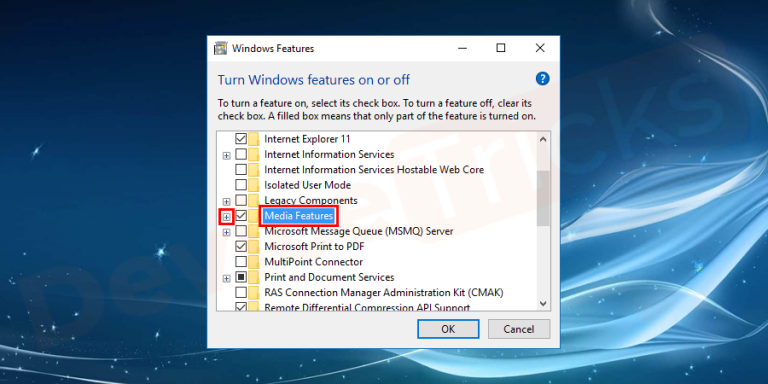Screen dimensions: 768x384
Task: Click the Isolated User Mode folder icon
Action: click(254, 185)
